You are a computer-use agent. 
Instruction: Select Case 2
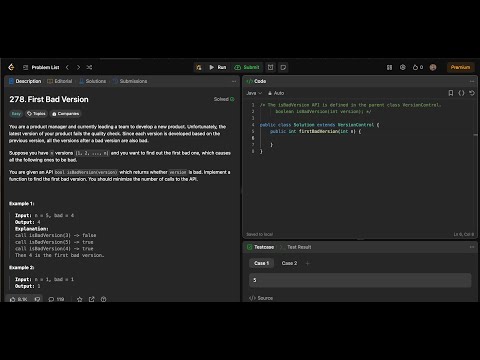289,263
